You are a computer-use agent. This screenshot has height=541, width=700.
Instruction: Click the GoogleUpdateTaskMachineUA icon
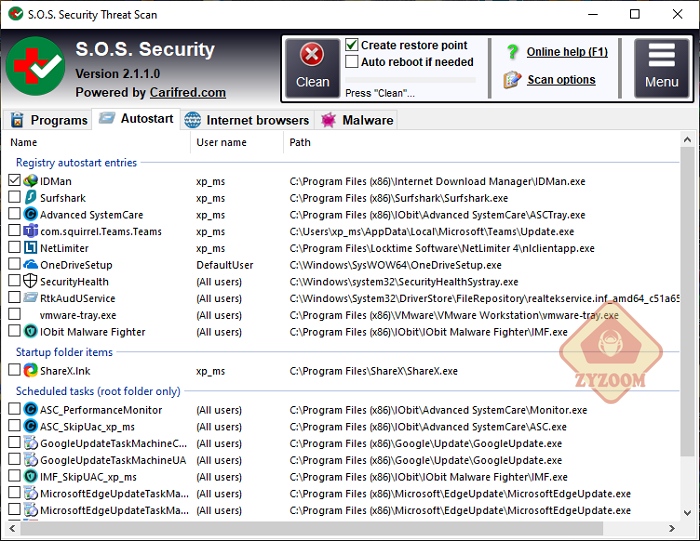[x=30, y=459]
